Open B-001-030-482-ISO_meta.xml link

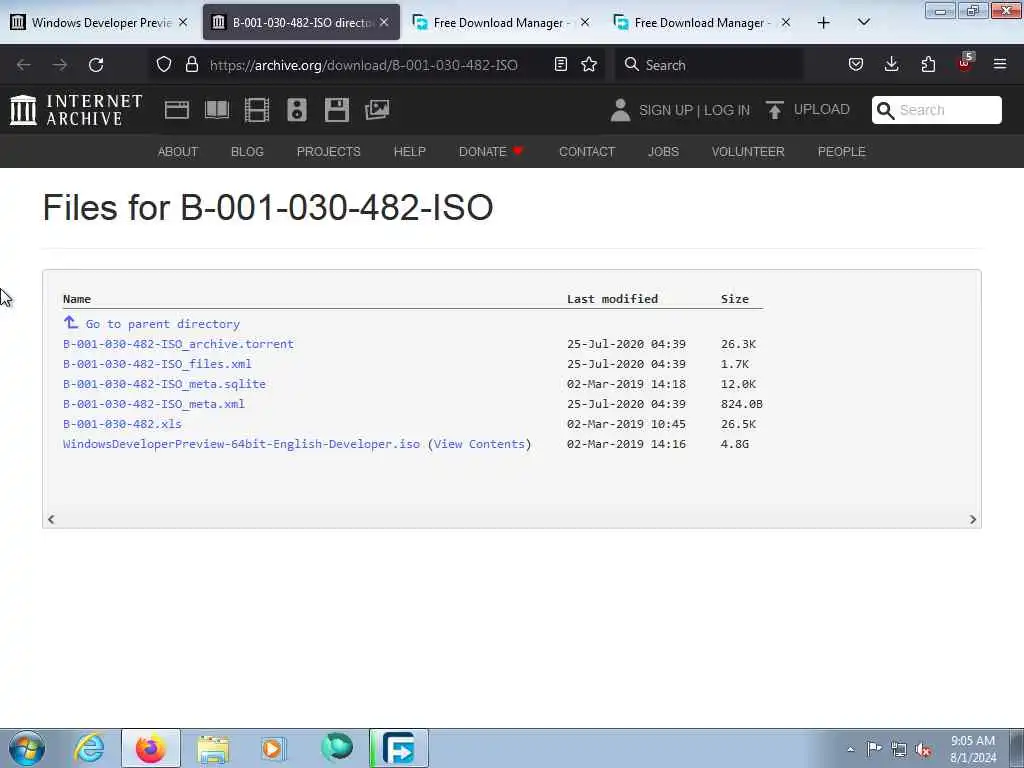click(154, 404)
